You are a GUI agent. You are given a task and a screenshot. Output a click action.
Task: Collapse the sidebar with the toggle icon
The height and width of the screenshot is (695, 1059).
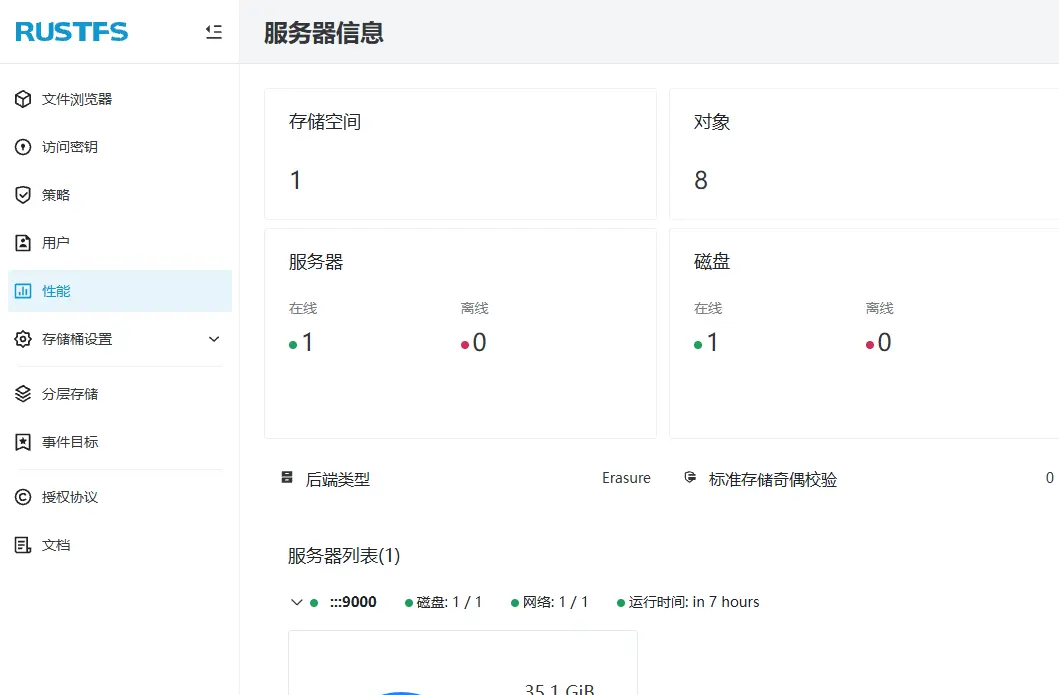tap(213, 31)
